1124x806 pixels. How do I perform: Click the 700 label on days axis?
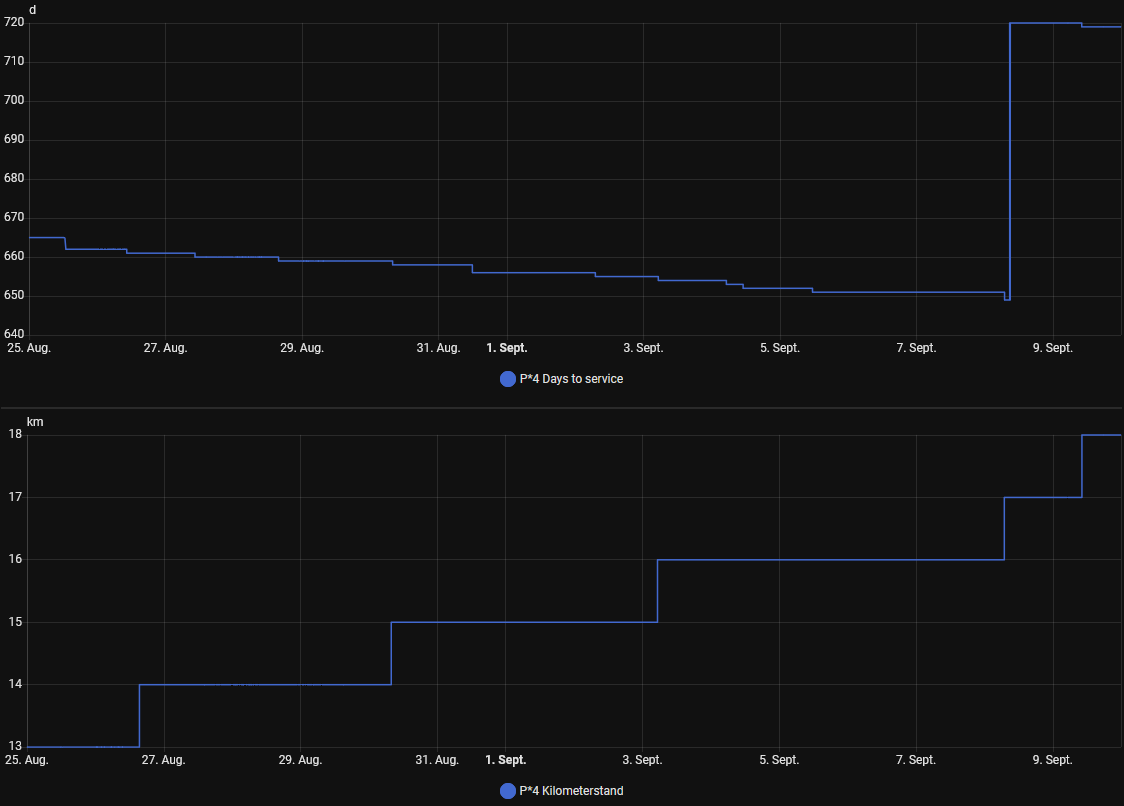click(x=14, y=100)
